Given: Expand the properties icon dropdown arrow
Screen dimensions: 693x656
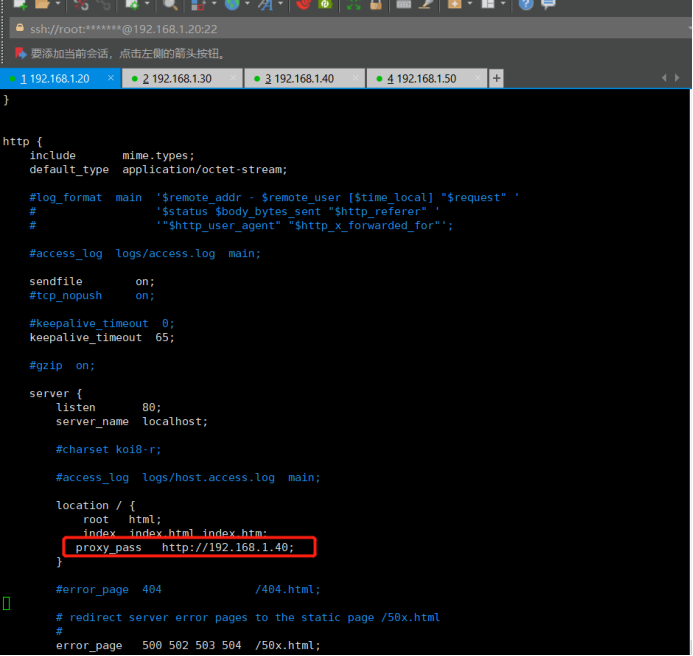Looking at the screenshot, I should pos(147,4).
